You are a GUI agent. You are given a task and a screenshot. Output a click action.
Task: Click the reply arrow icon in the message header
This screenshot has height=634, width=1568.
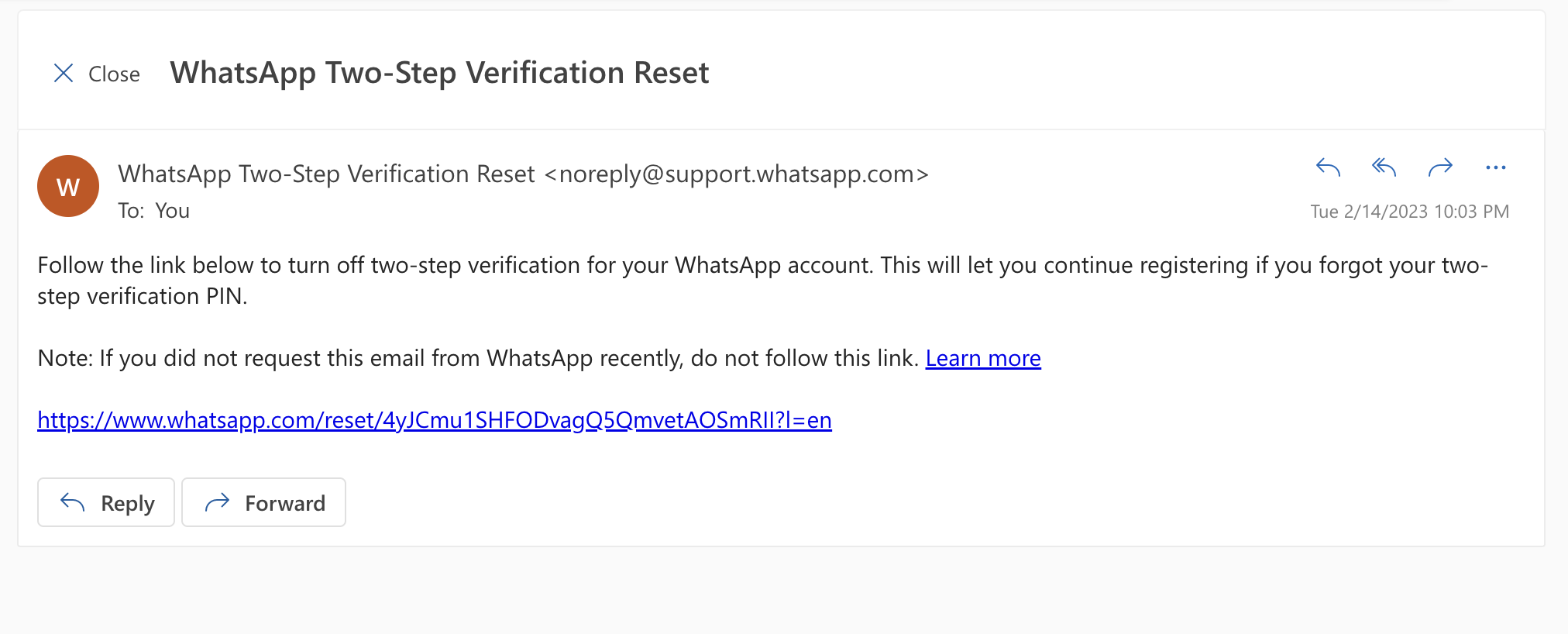pyautogui.click(x=1328, y=167)
